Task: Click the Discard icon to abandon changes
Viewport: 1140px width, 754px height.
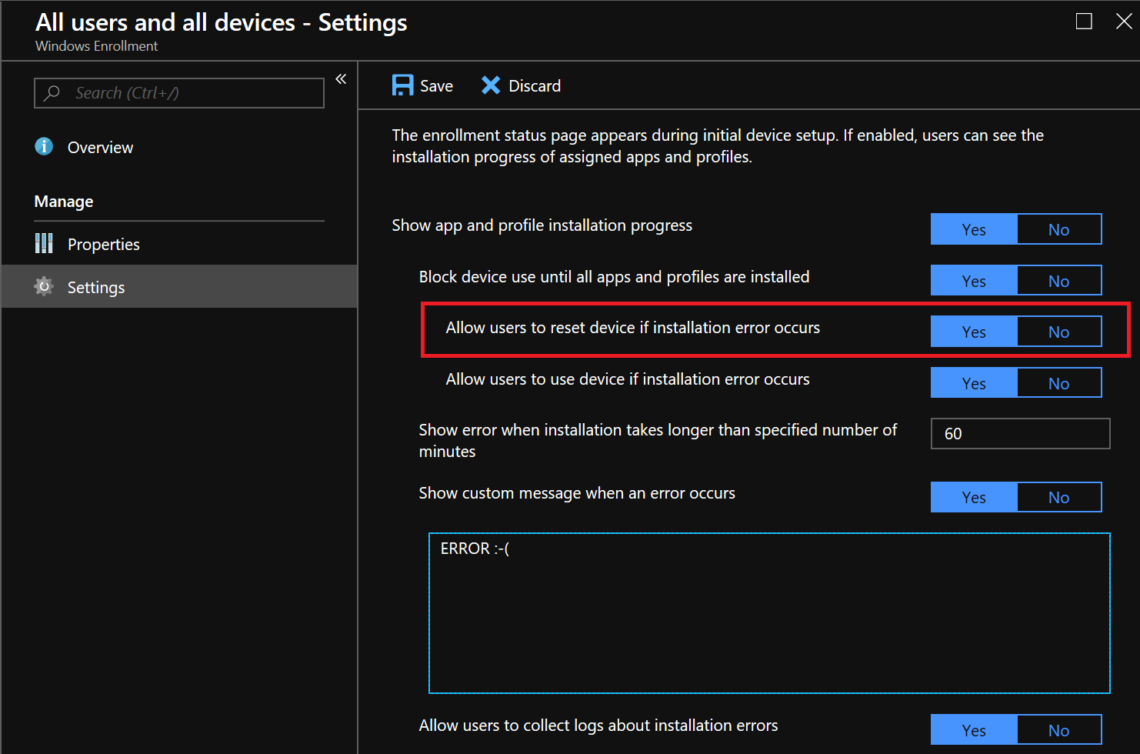Action: tap(489, 85)
